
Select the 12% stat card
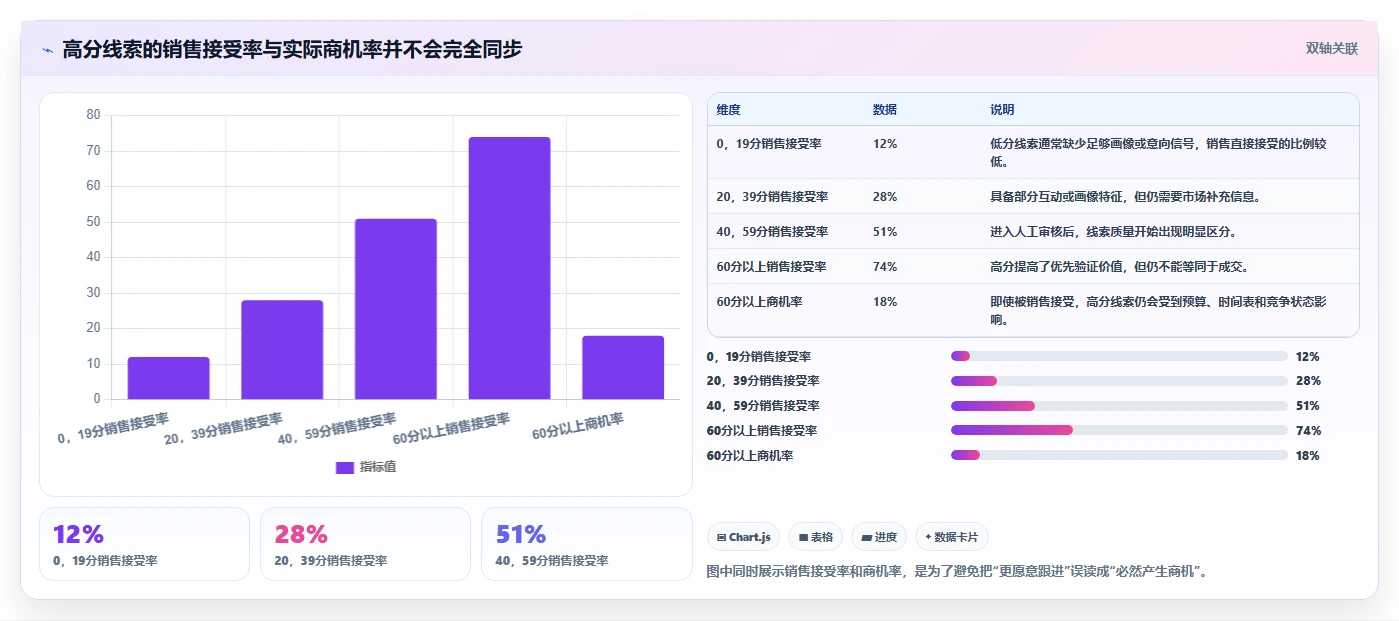tap(144, 544)
